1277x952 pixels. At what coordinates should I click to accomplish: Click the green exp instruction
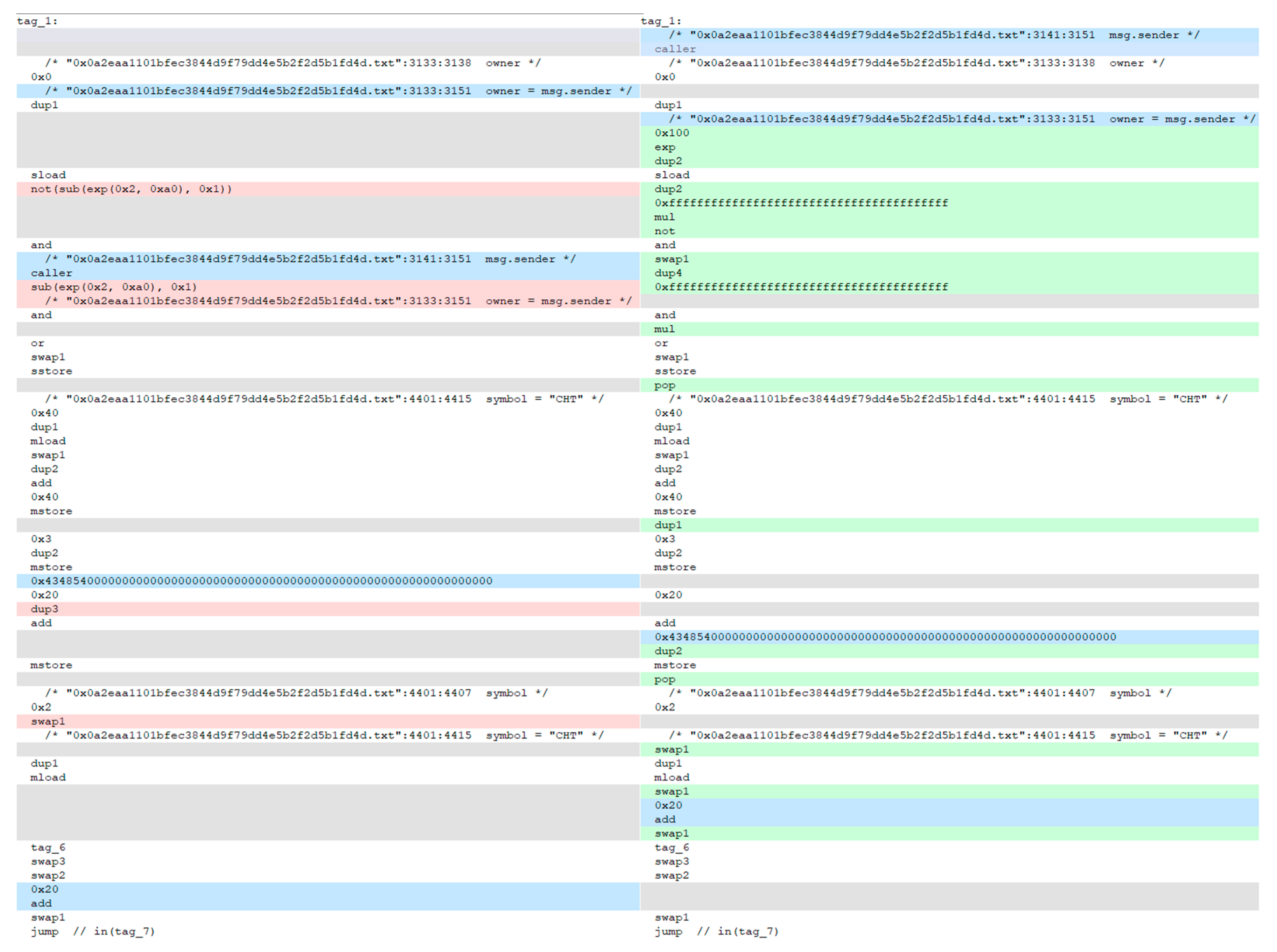coord(664,147)
